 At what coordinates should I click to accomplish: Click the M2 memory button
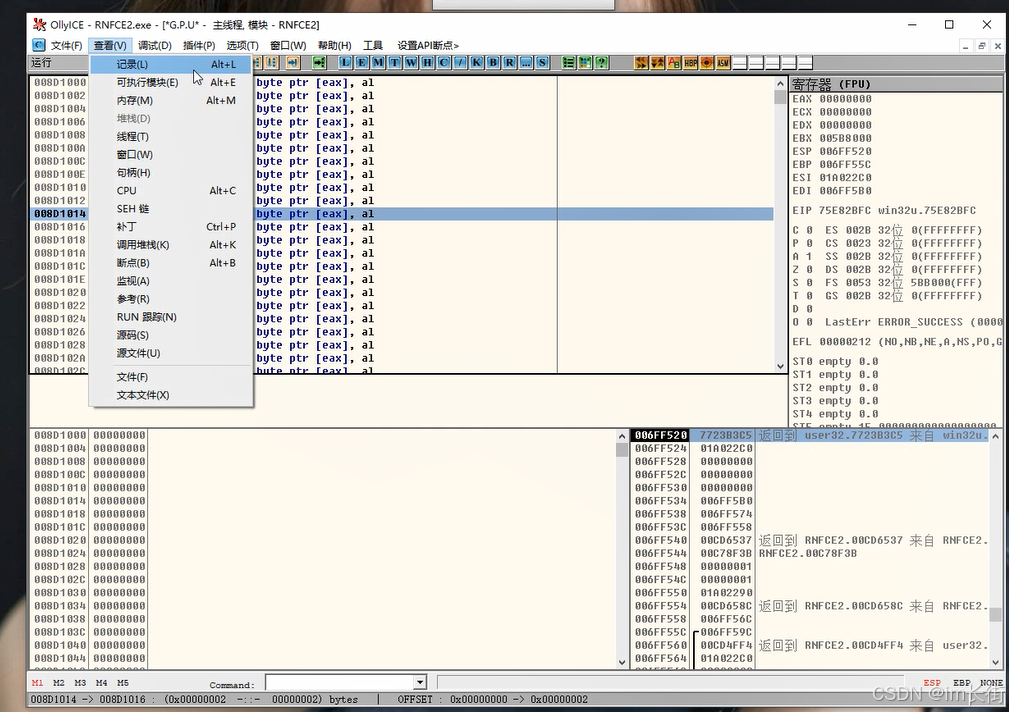59,683
